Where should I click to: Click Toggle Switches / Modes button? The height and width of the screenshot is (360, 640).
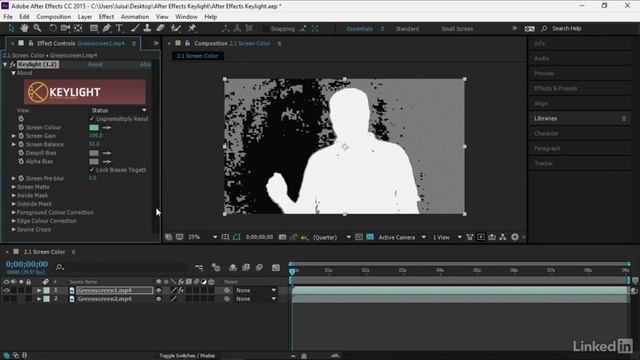(x=187, y=356)
